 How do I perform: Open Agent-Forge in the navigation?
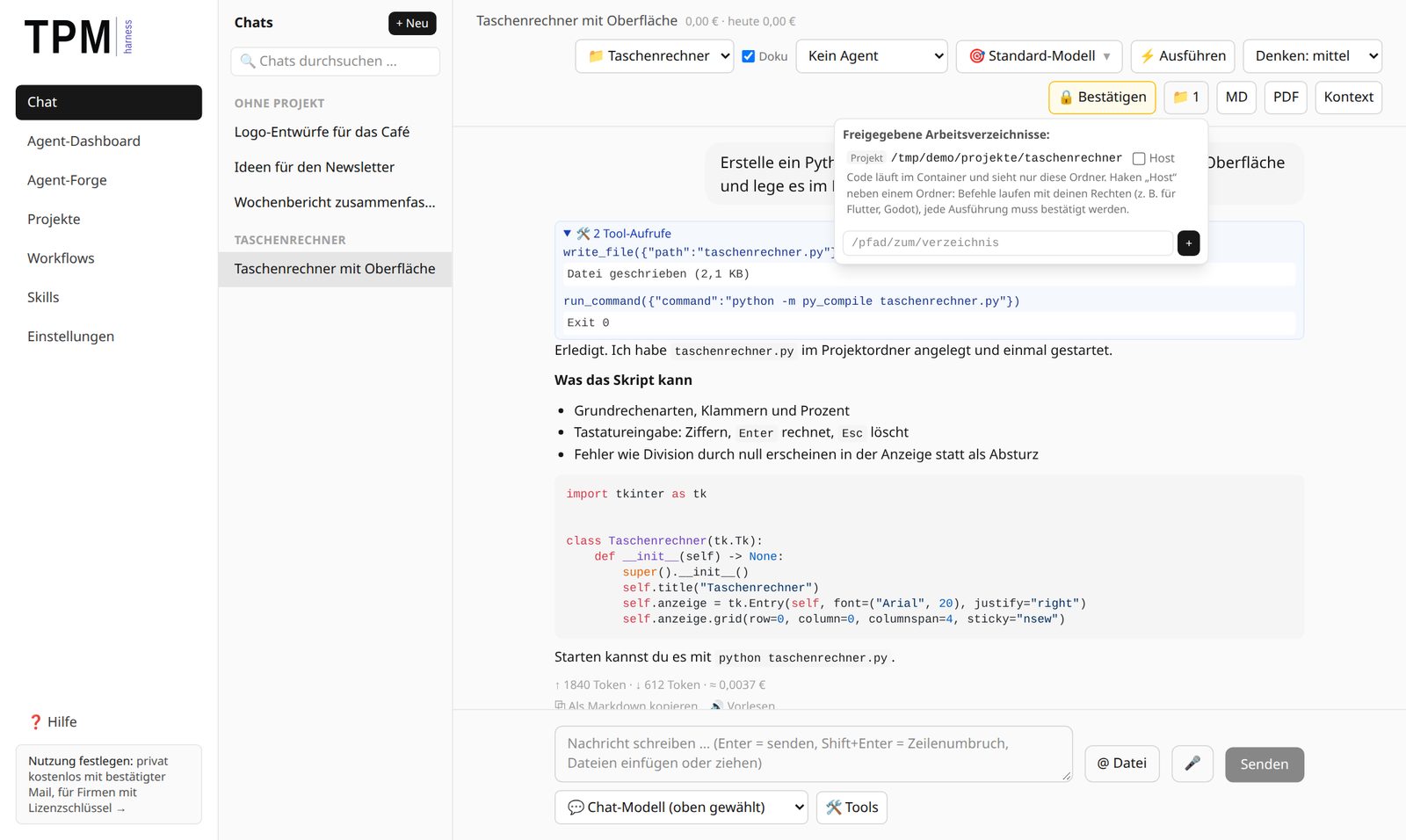pyautogui.click(x=109, y=180)
